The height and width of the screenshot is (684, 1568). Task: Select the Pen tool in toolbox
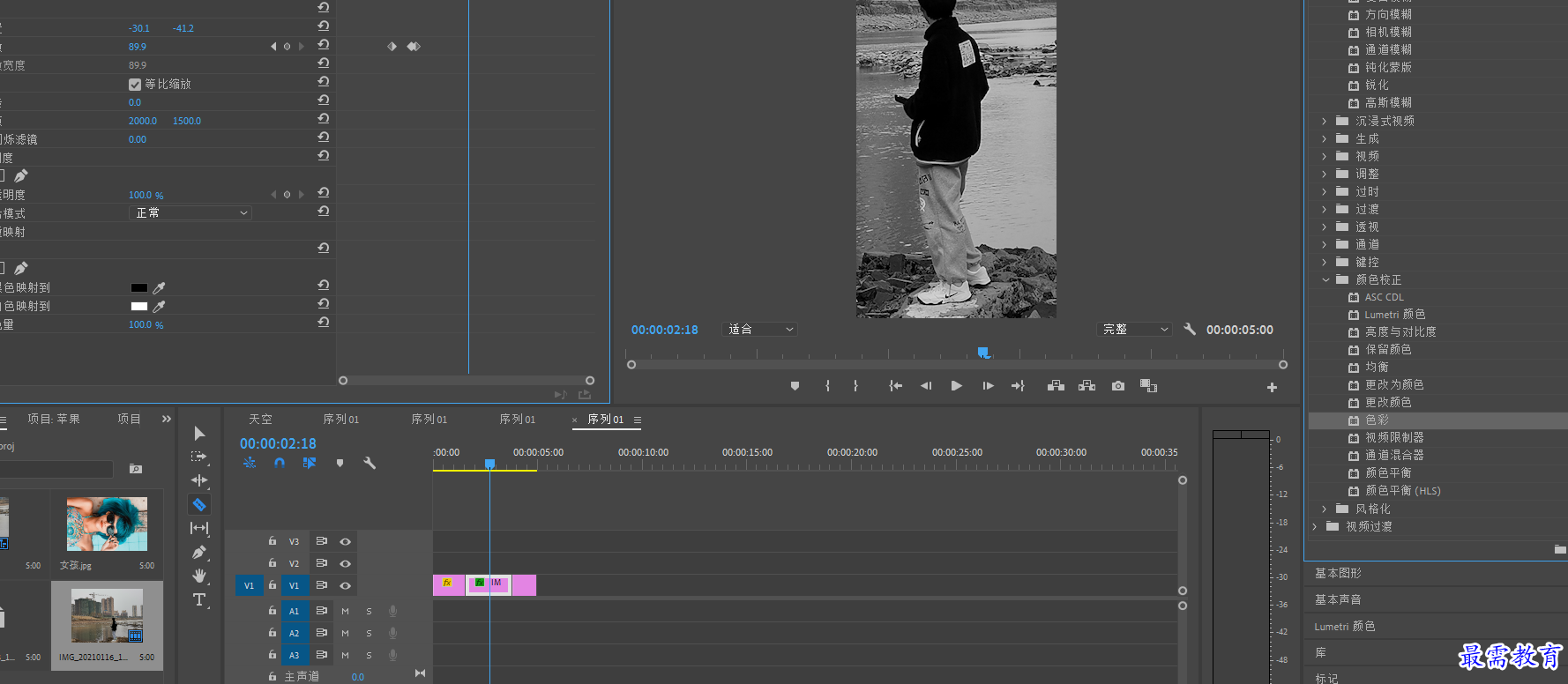point(199,552)
